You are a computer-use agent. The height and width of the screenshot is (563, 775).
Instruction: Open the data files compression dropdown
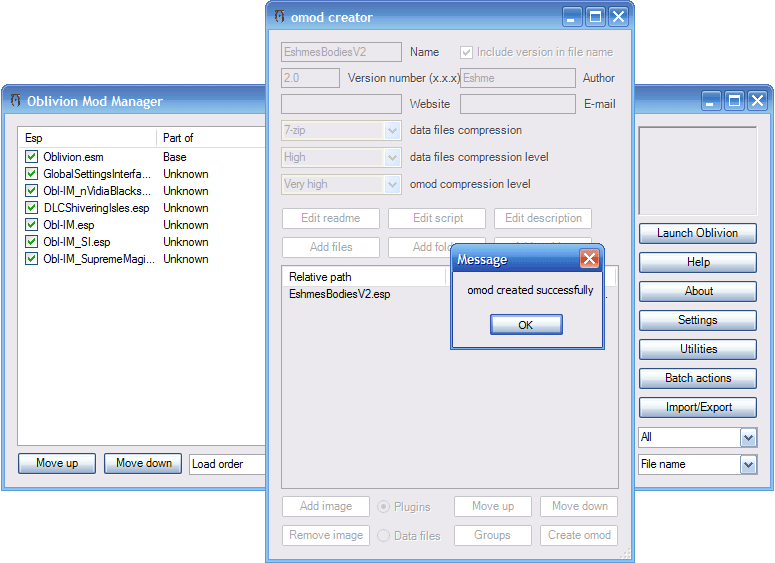point(392,130)
